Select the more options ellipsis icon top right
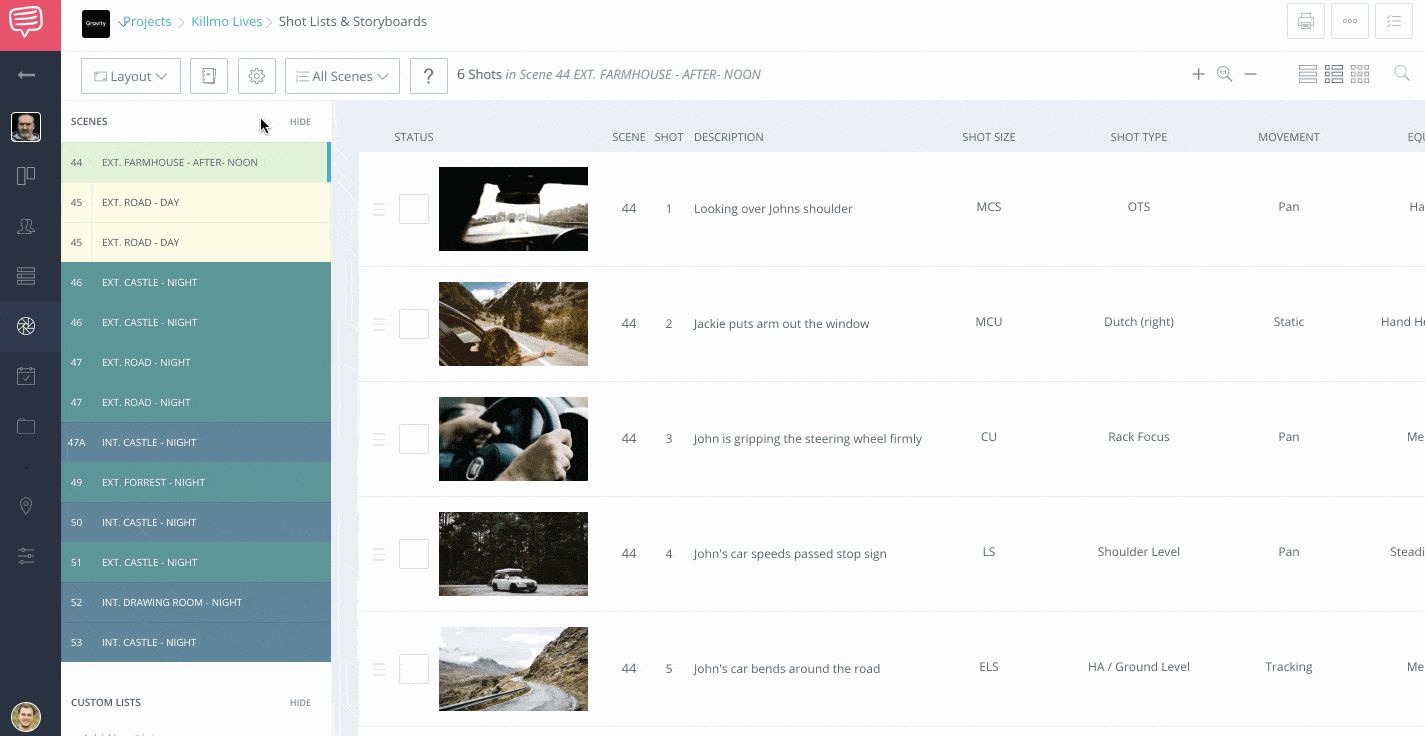 click(1349, 21)
